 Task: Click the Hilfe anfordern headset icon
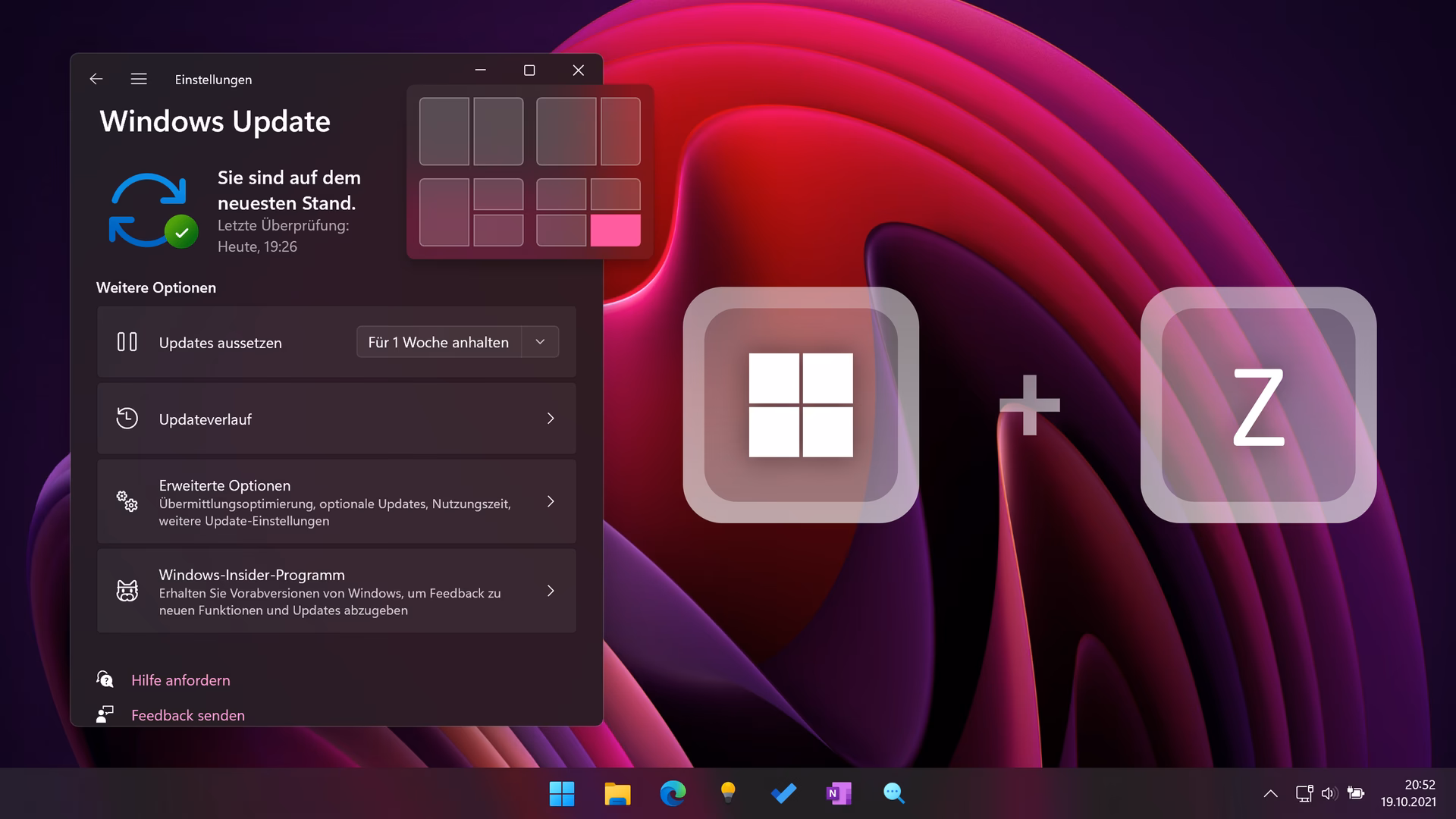coord(105,679)
